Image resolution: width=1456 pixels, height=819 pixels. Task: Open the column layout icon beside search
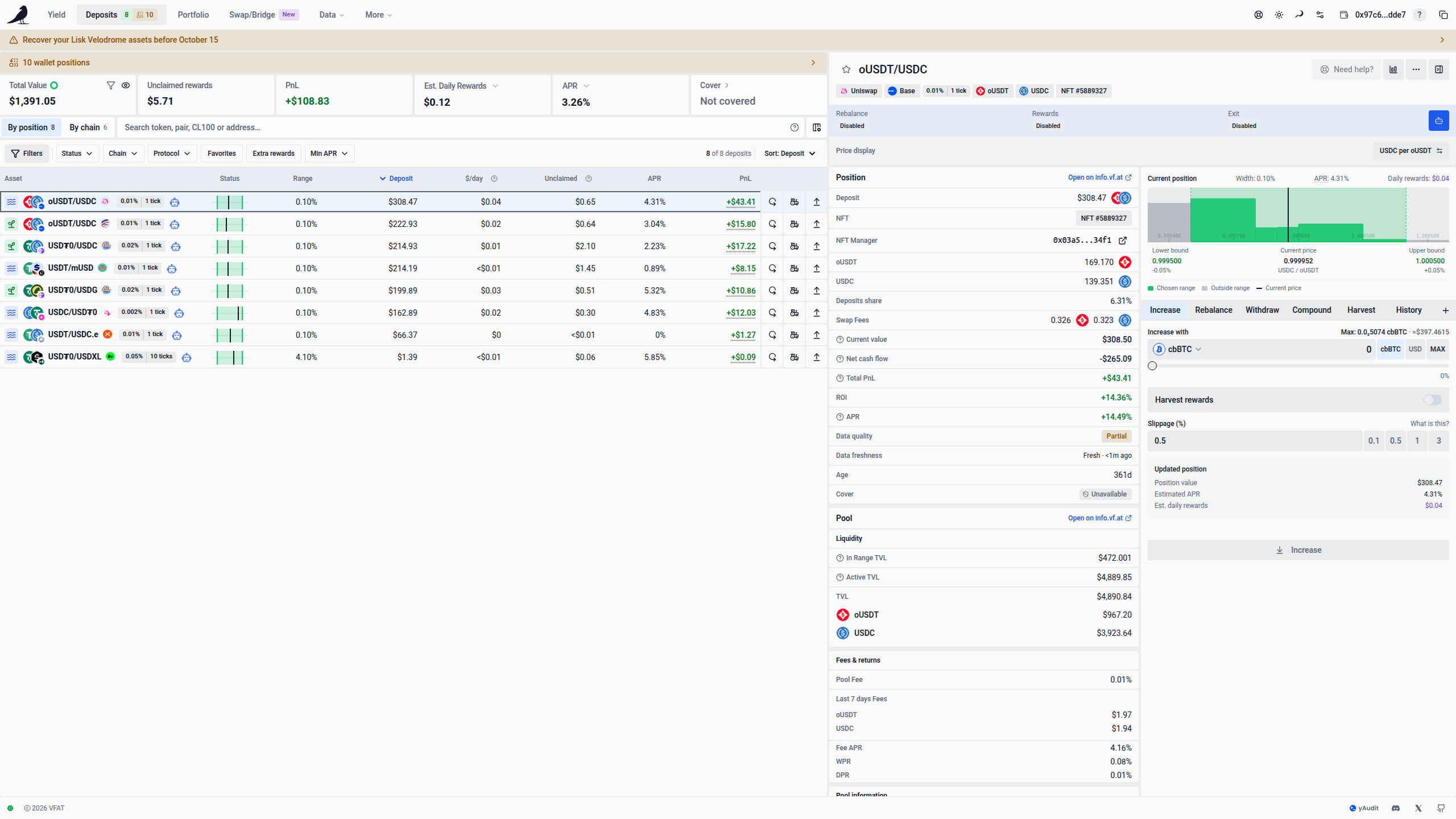click(x=817, y=127)
